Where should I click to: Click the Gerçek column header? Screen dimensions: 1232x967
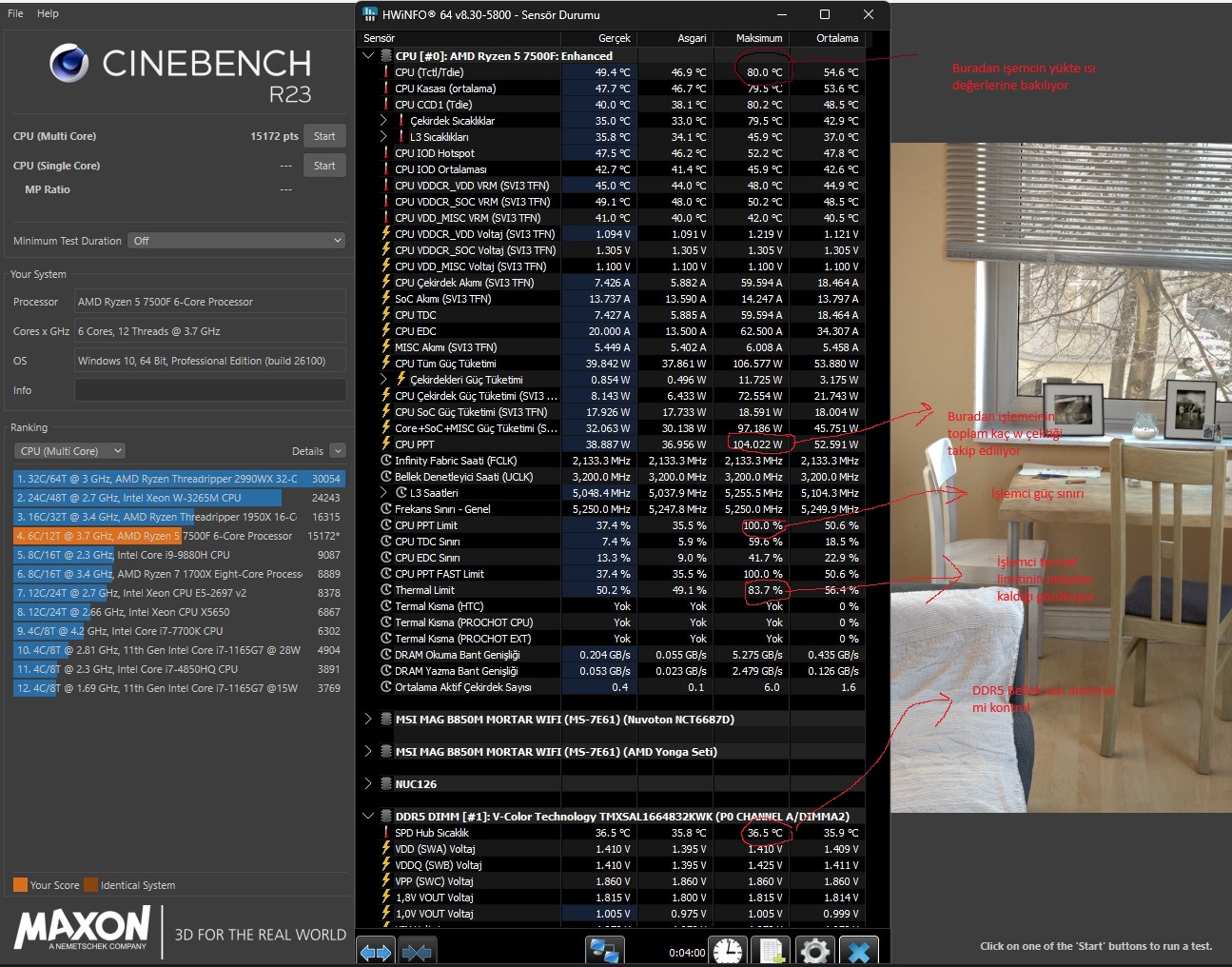pyautogui.click(x=598, y=38)
